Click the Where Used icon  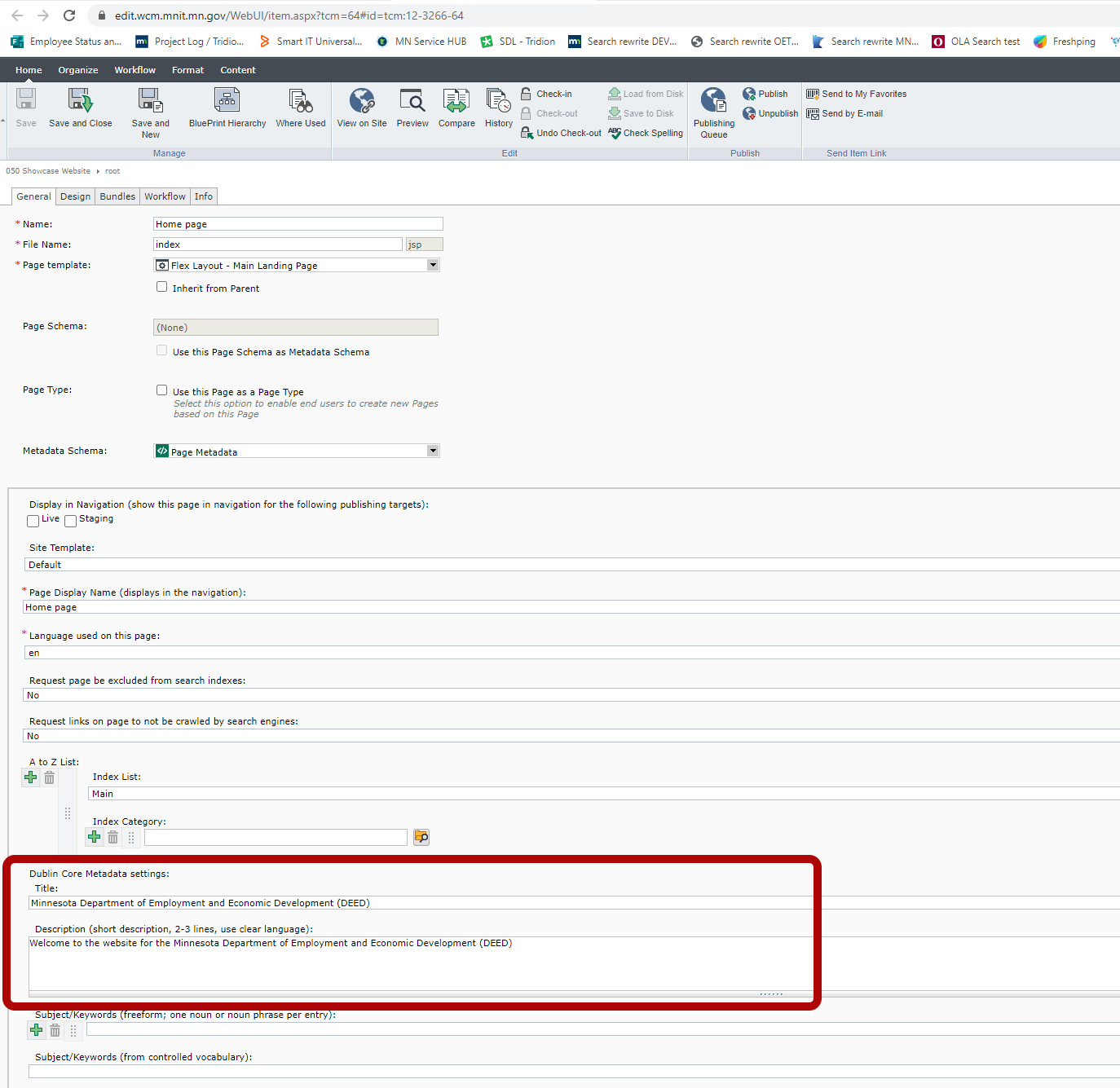[300, 101]
